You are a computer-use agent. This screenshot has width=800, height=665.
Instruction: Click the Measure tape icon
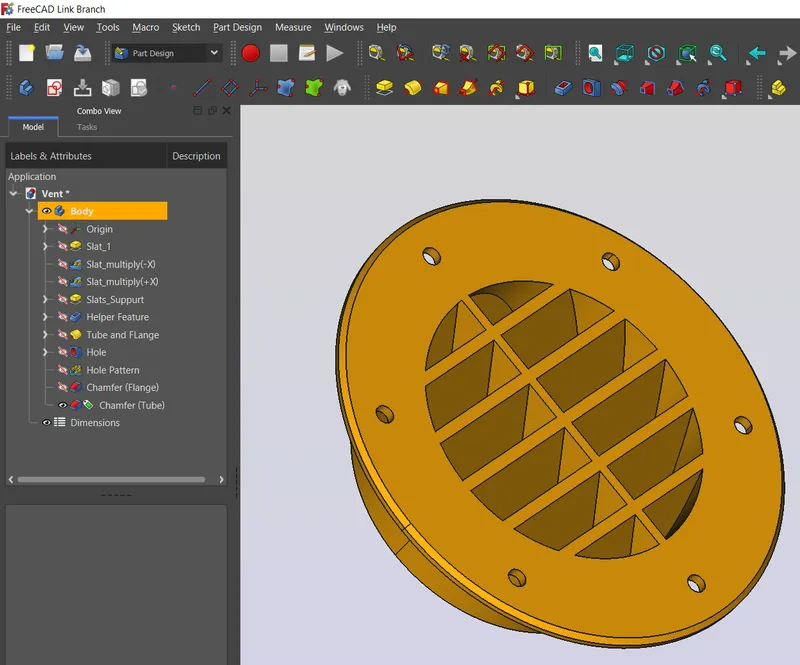point(377,53)
